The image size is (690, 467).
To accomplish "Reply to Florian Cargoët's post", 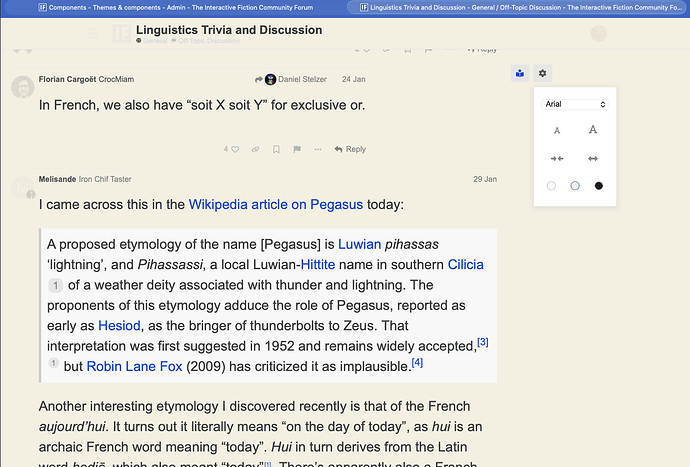I will [350, 149].
